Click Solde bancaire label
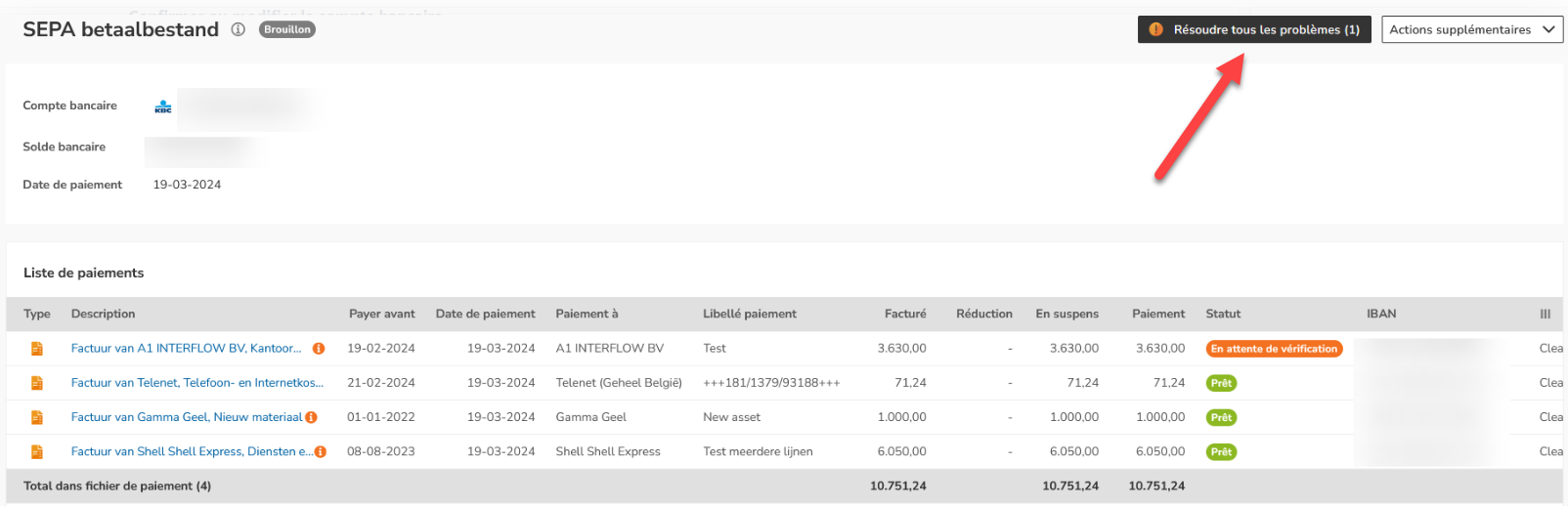 pos(64,147)
